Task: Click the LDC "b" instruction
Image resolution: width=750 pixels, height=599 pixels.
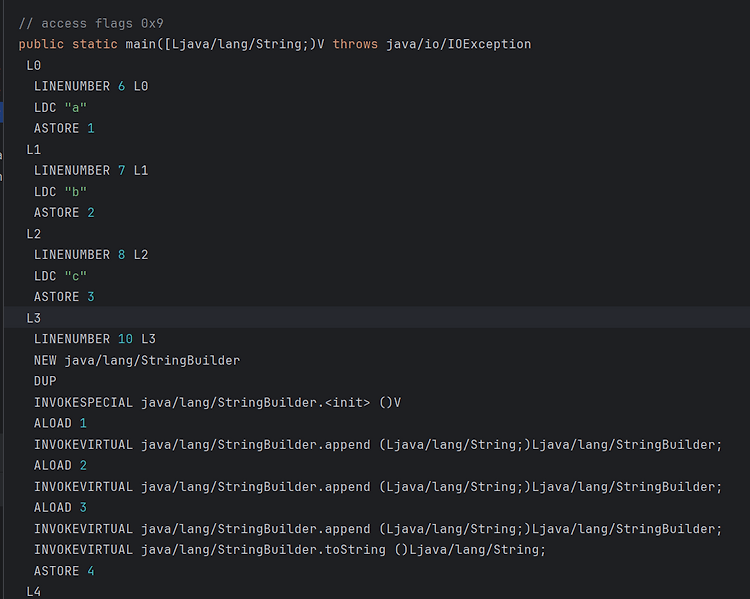Action: [x=60, y=192]
